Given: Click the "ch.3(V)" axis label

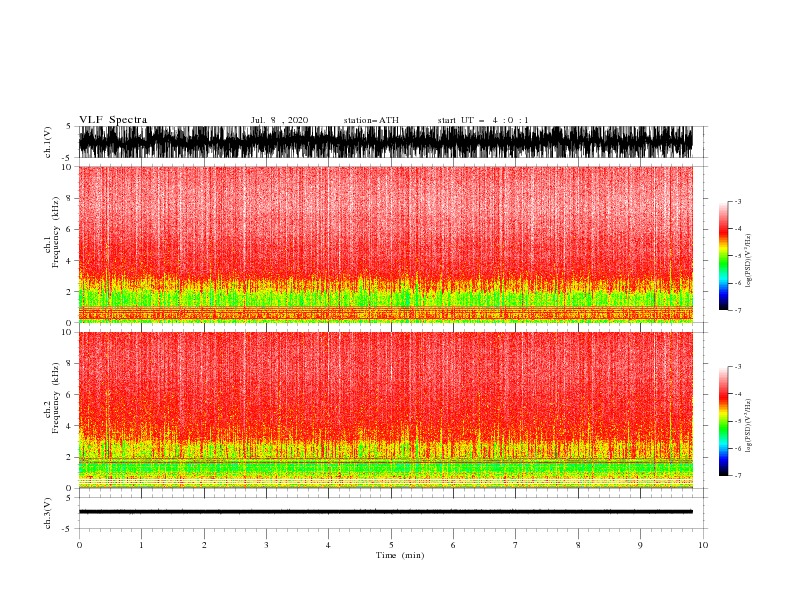Looking at the screenshot, I should pos(48,513).
